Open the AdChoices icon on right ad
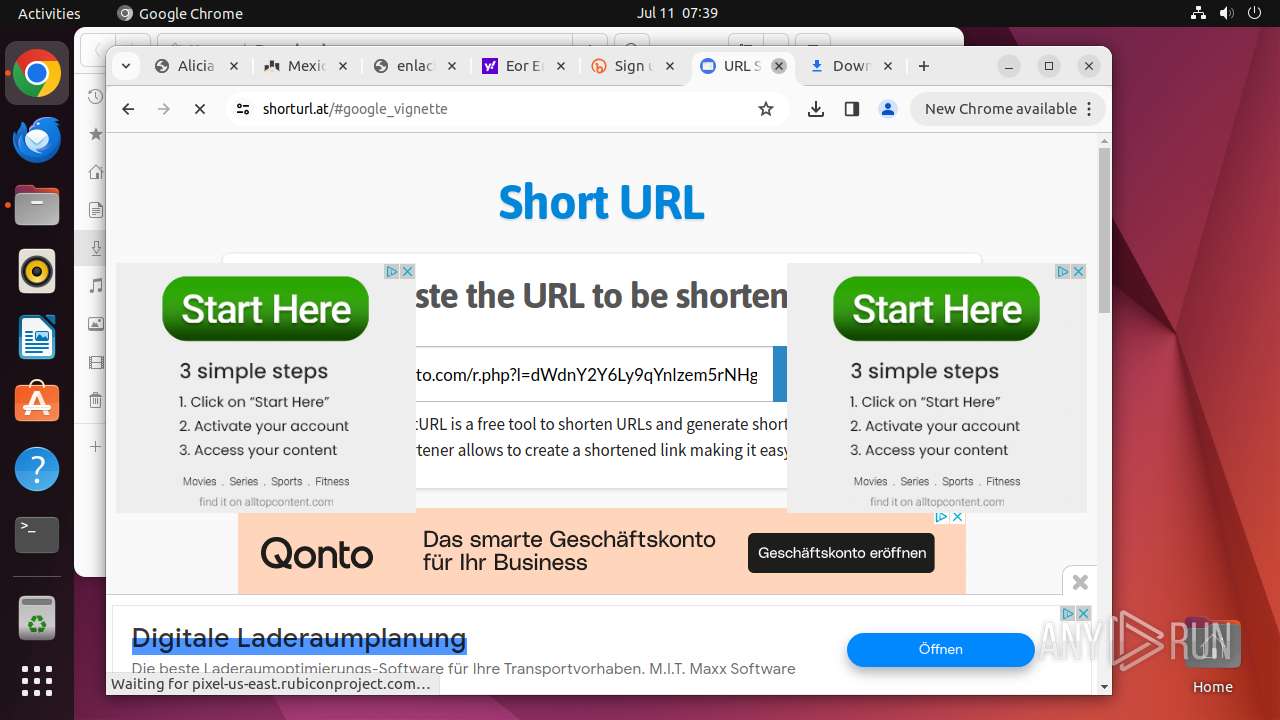Screen dimensions: 1280x720 [1063, 271]
